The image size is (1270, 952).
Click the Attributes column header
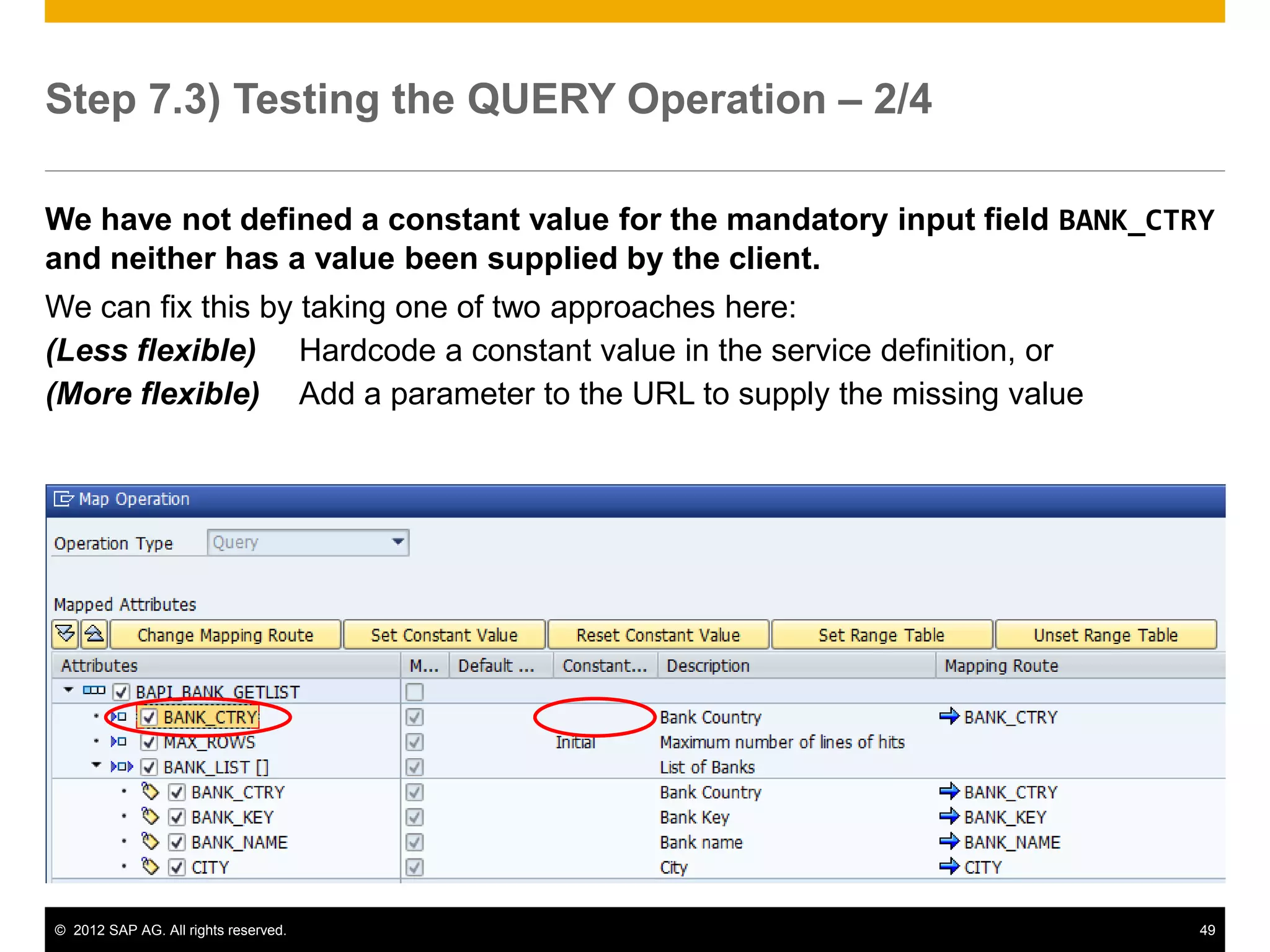pos(226,666)
